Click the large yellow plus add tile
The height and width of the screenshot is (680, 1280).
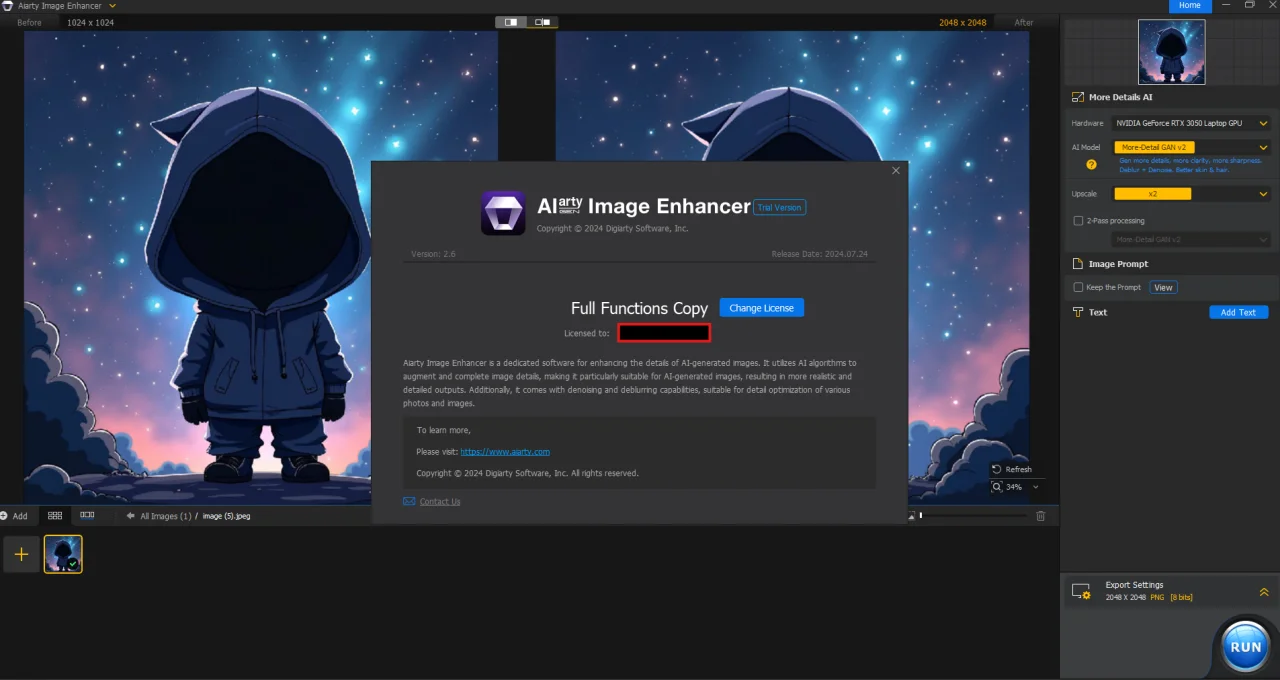pos(21,554)
